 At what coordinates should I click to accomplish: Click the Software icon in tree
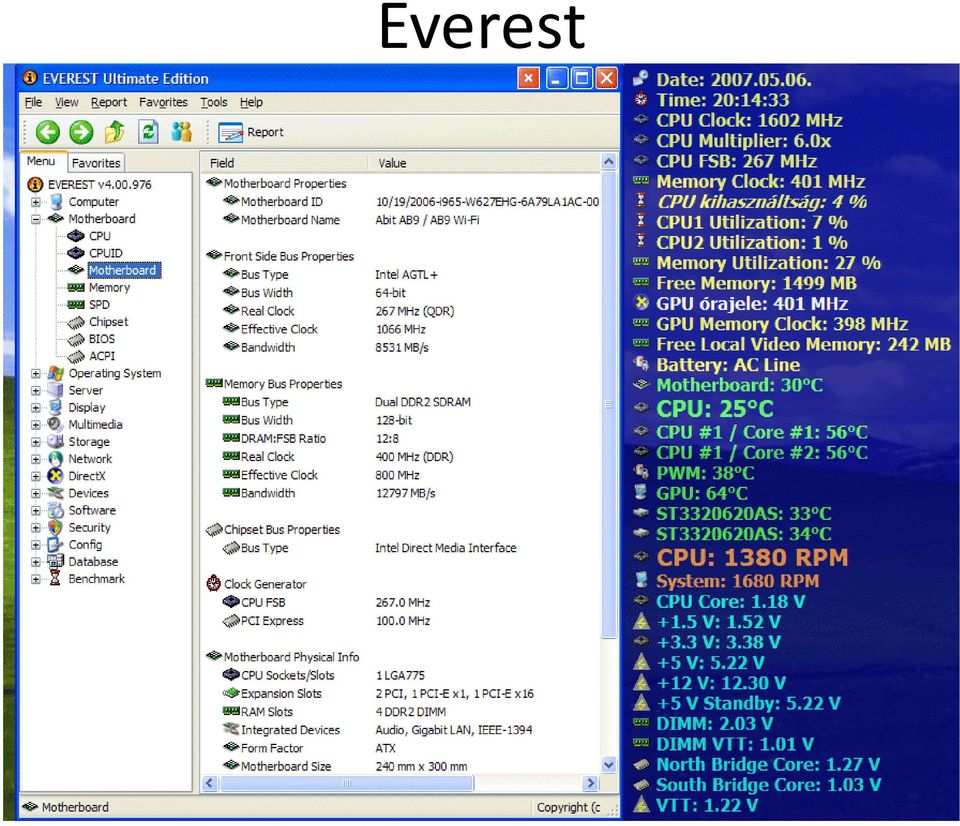56,510
